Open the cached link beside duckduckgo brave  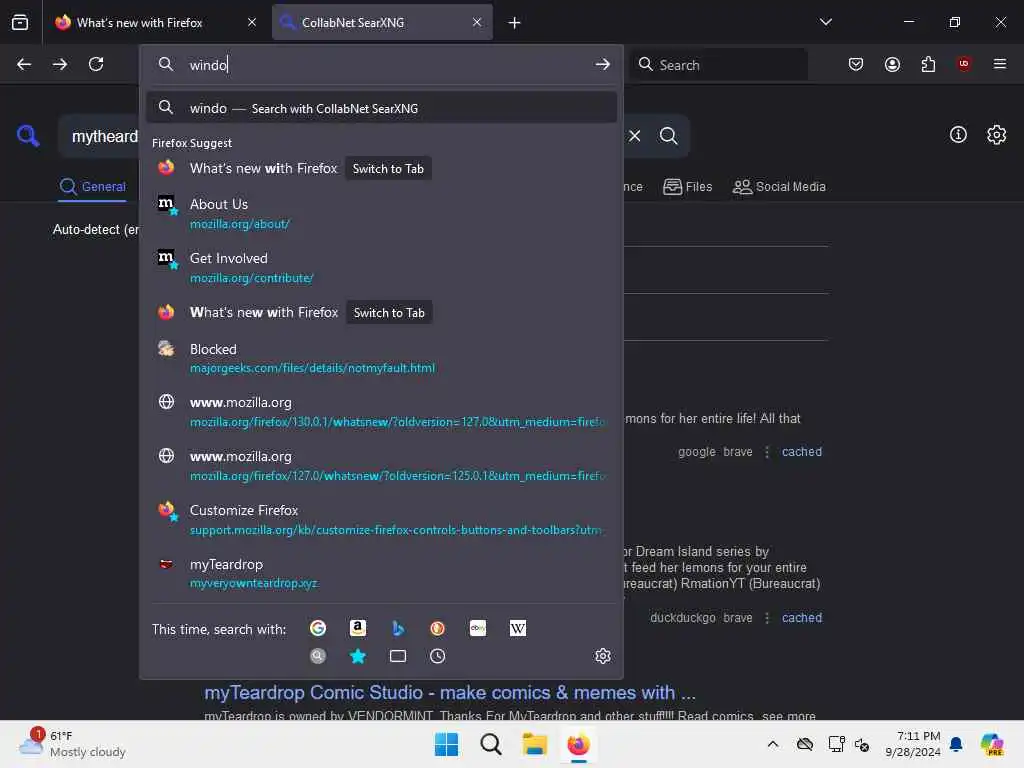click(x=802, y=618)
